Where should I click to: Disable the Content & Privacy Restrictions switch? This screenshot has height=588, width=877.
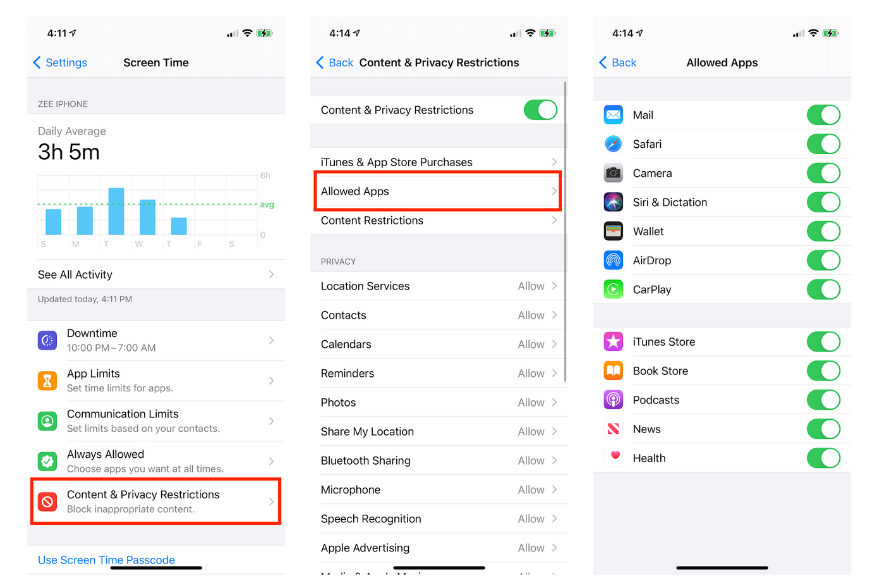tap(540, 110)
